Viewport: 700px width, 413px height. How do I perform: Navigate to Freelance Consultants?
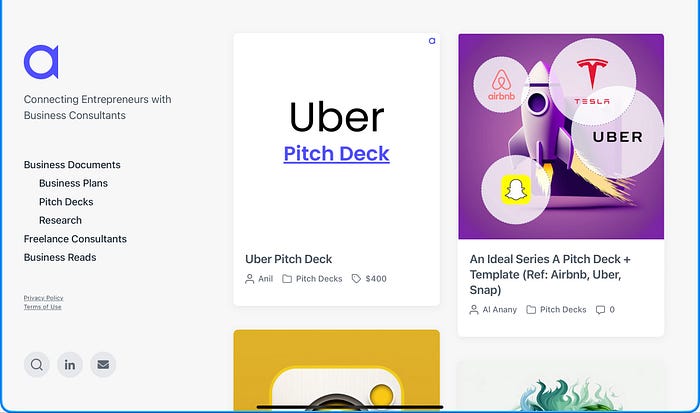75,239
